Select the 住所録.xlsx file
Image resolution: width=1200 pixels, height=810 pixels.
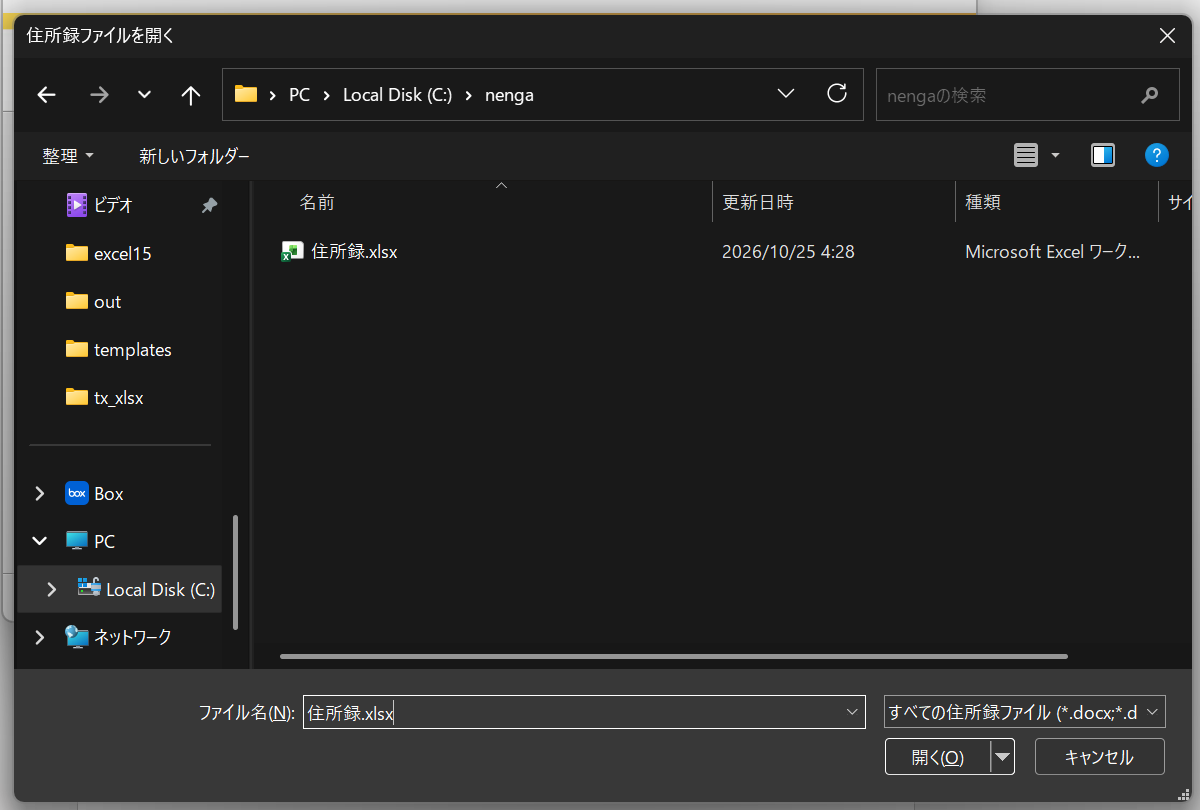tap(354, 252)
